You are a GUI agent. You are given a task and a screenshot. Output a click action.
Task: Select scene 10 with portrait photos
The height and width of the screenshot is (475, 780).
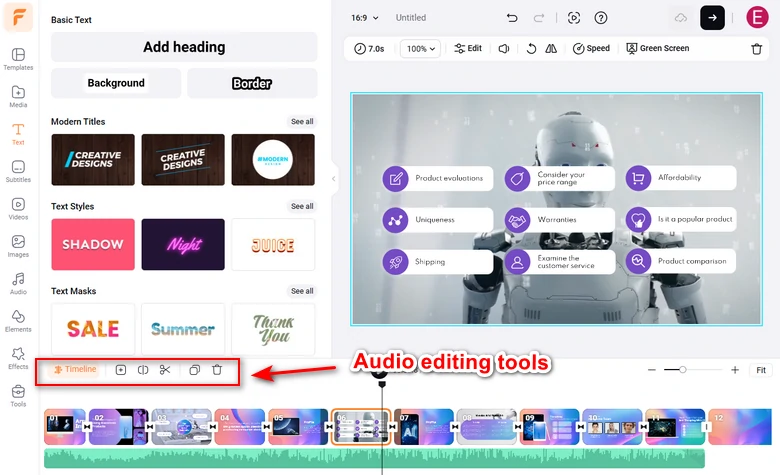coord(612,427)
